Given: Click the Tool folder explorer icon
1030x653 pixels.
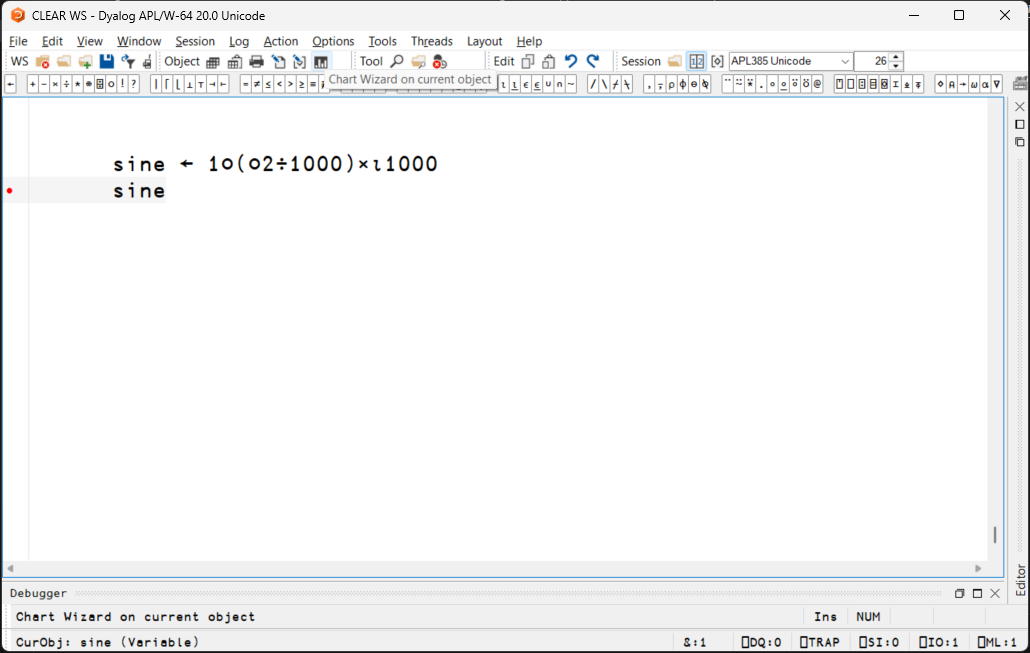Looking at the screenshot, I should (418, 62).
